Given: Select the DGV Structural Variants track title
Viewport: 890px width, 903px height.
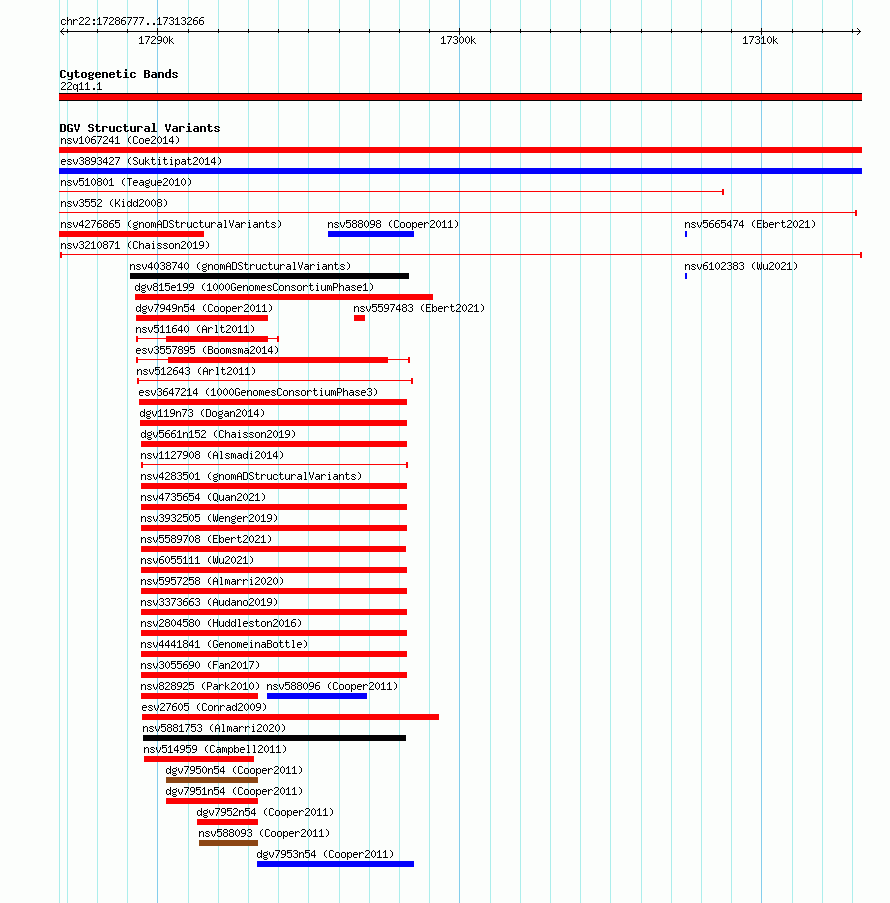Looking at the screenshot, I should 140,128.
